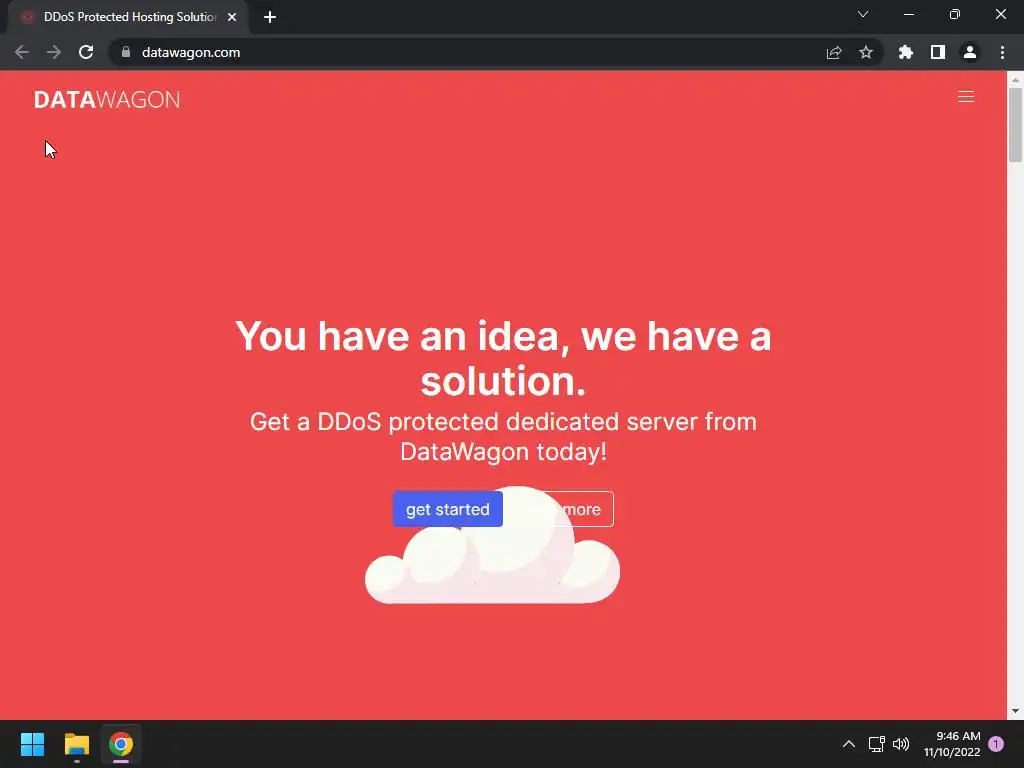Open the Chrome extensions puzzle icon
This screenshot has width=1024, height=768.
pos(905,52)
